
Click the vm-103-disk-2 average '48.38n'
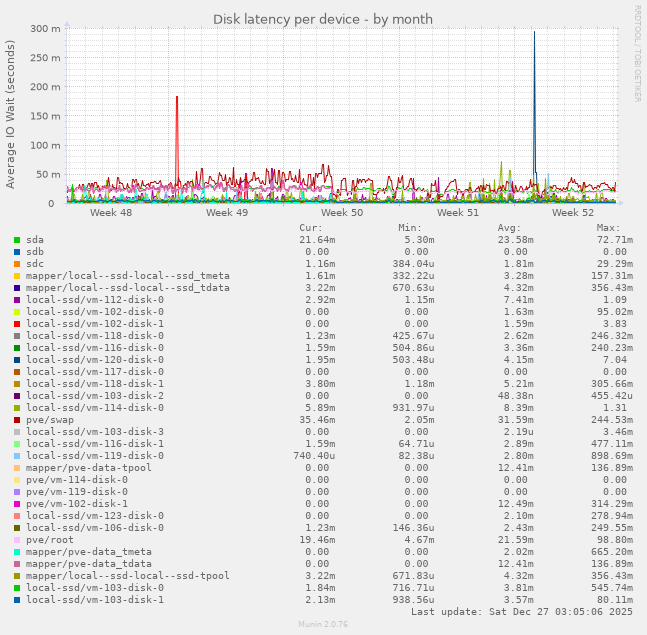[x=515, y=396]
